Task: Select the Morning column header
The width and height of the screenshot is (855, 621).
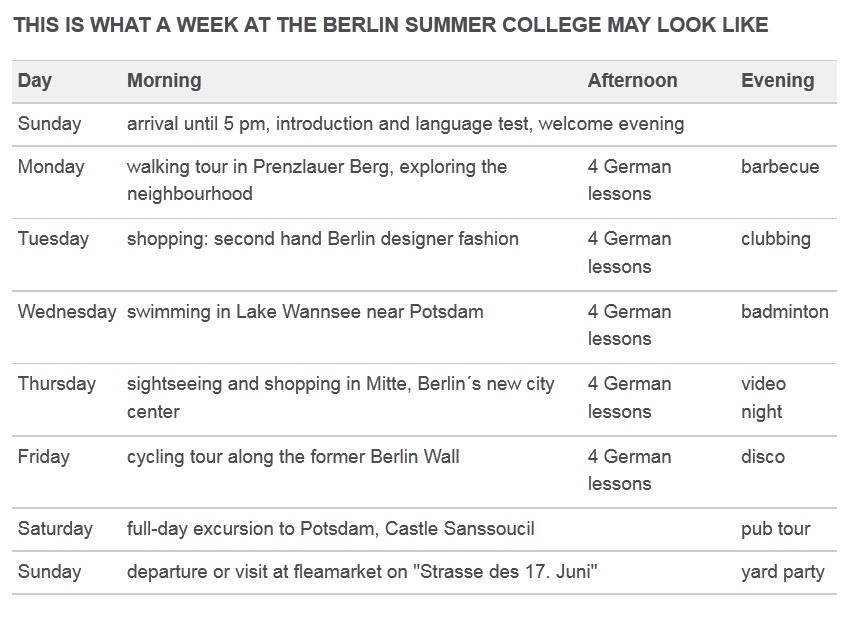Action: (164, 81)
